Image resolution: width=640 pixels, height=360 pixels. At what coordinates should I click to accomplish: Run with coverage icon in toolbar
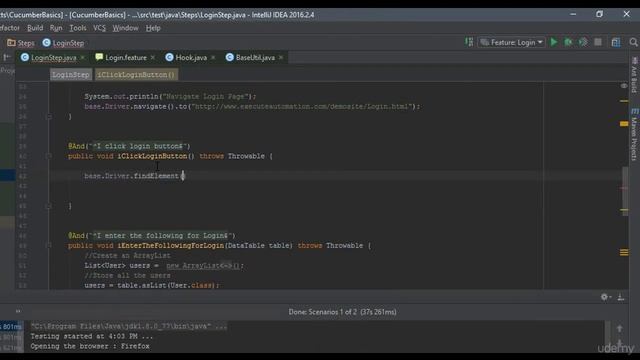point(583,42)
